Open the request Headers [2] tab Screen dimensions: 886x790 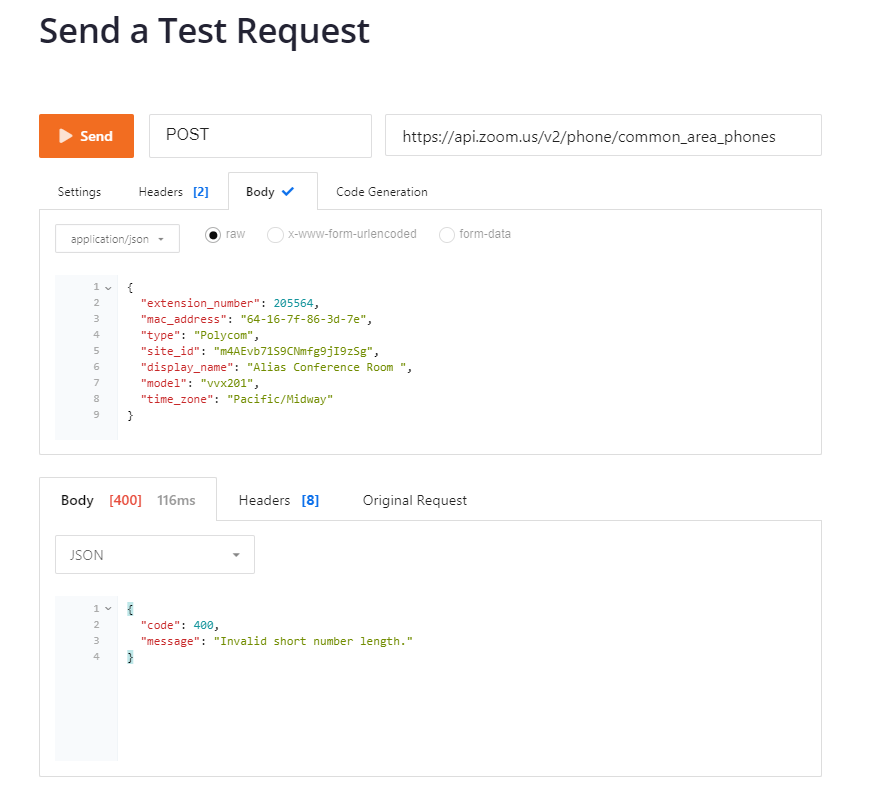coord(173,192)
